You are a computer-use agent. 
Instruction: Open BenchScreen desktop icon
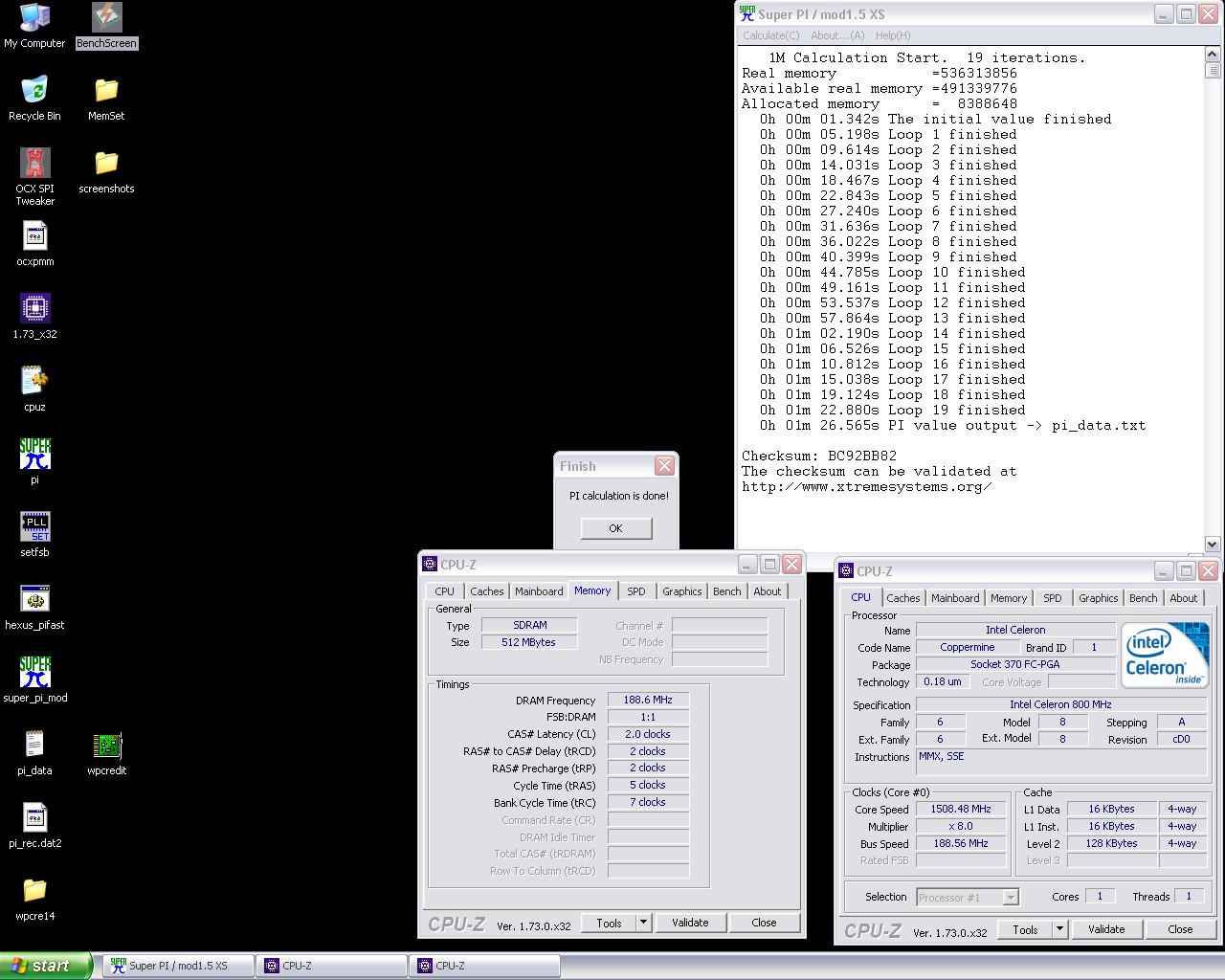click(x=106, y=26)
